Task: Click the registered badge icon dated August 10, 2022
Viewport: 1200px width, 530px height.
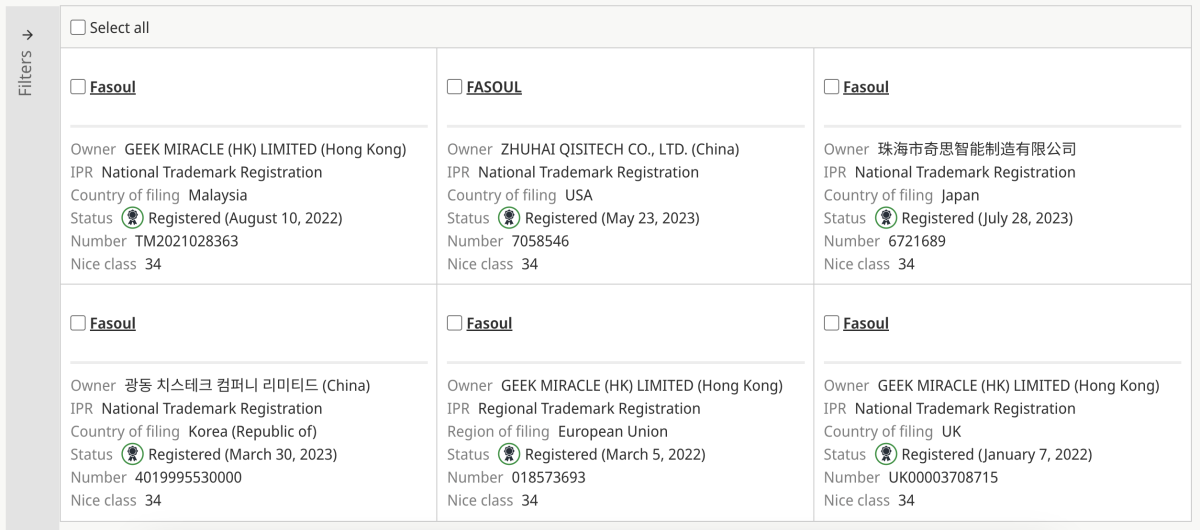Action: pyautogui.click(x=133, y=218)
